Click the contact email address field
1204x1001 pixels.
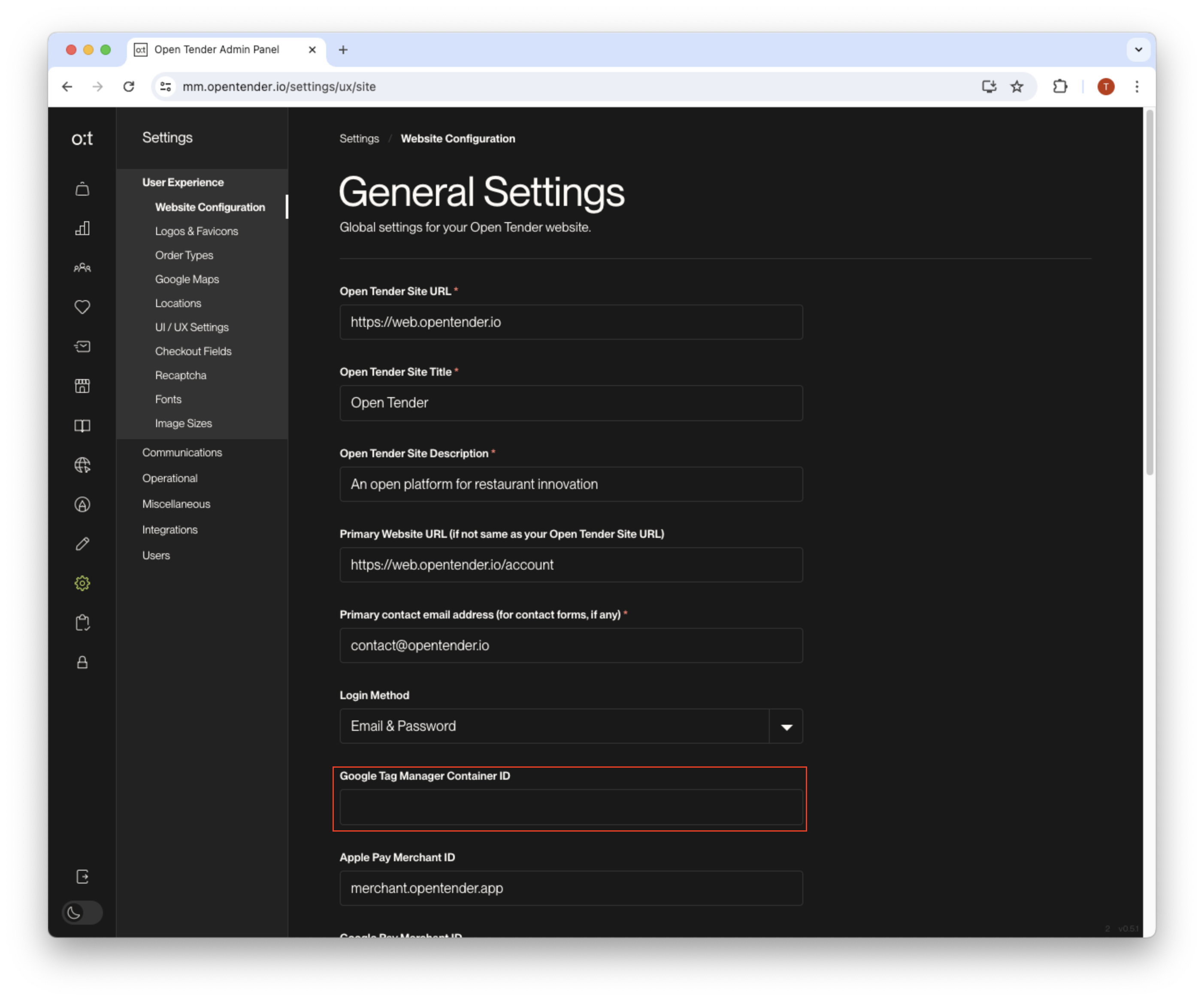point(572,646)
